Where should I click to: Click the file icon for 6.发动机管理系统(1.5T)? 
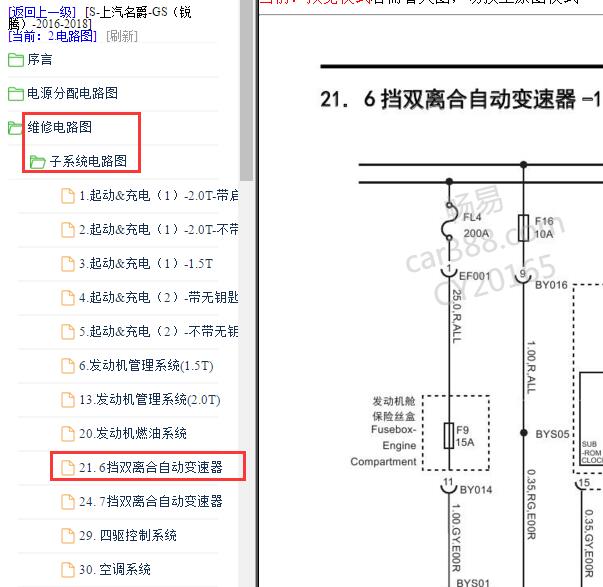pyautogui.click(x=68, y=366)
